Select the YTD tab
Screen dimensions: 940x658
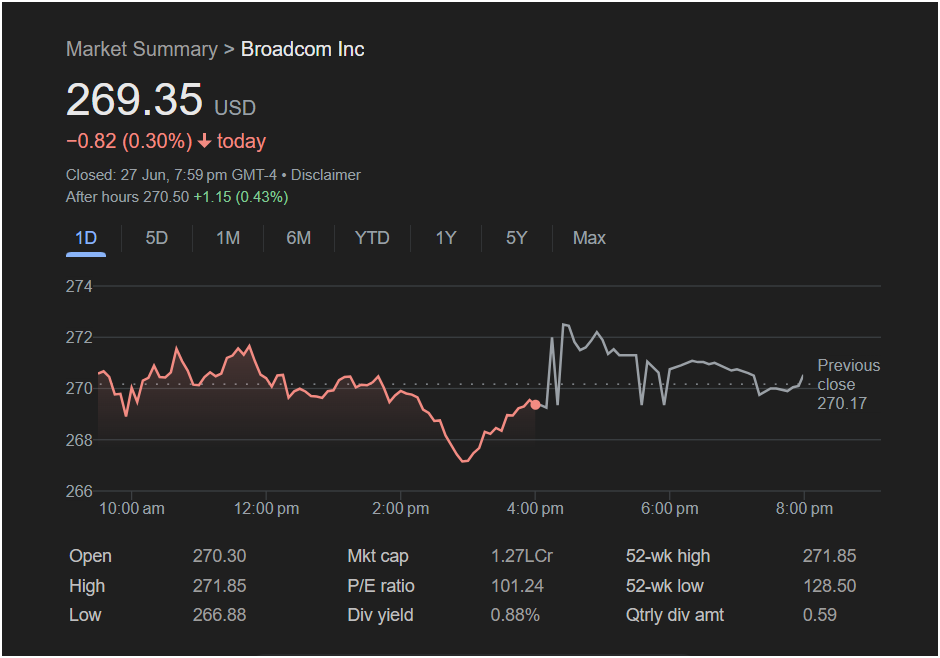[x=372, y=238]
